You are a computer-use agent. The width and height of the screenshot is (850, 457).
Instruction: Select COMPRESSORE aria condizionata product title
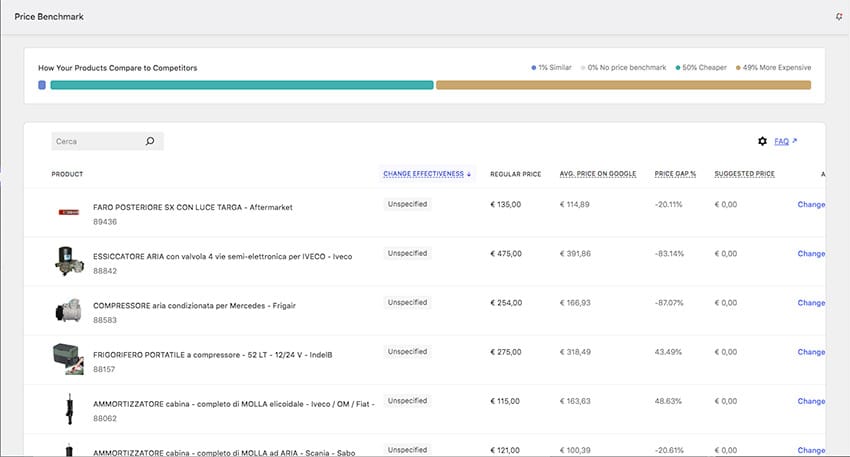pyautogui.click(x=194, y=306)
